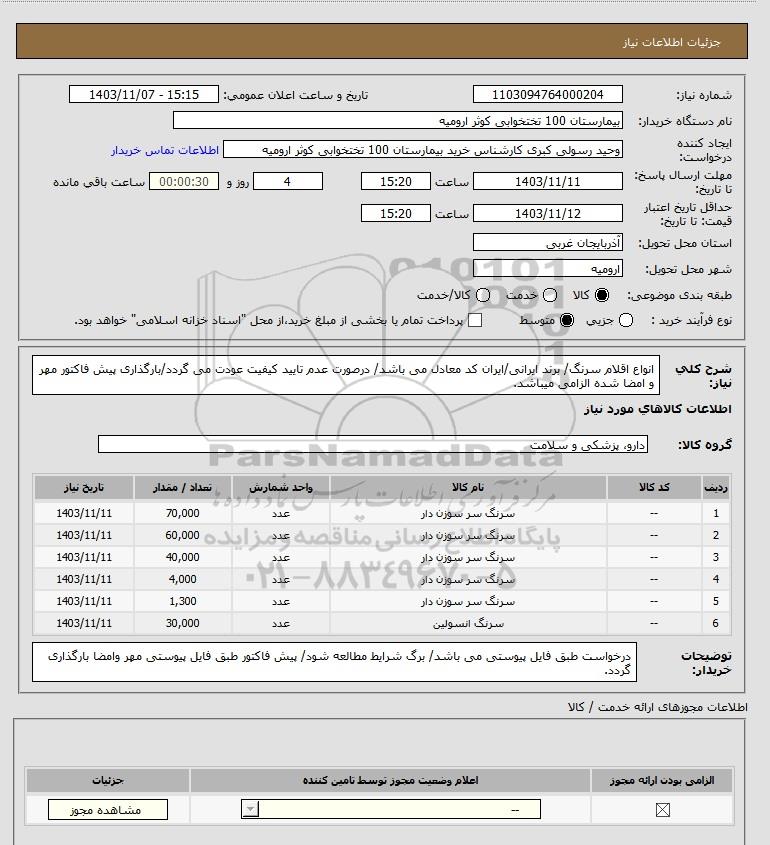Click the مشاهده مجوز button
This screenshot has height=845, width=770.
coord(108,809)
